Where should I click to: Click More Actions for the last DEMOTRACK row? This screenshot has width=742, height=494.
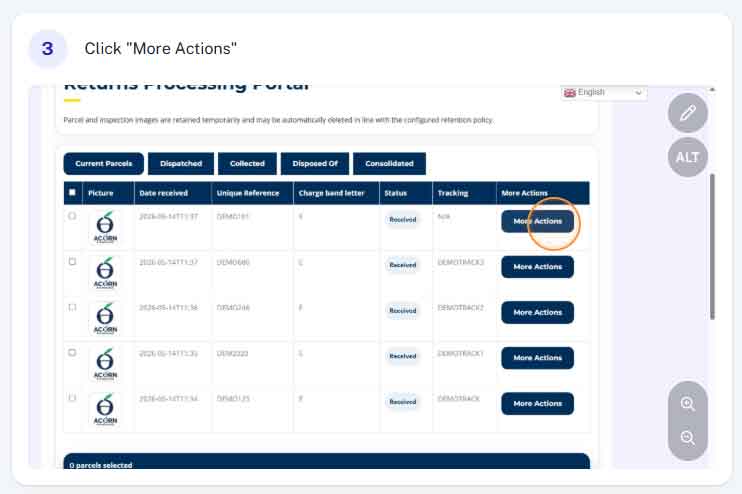[538, 404]
